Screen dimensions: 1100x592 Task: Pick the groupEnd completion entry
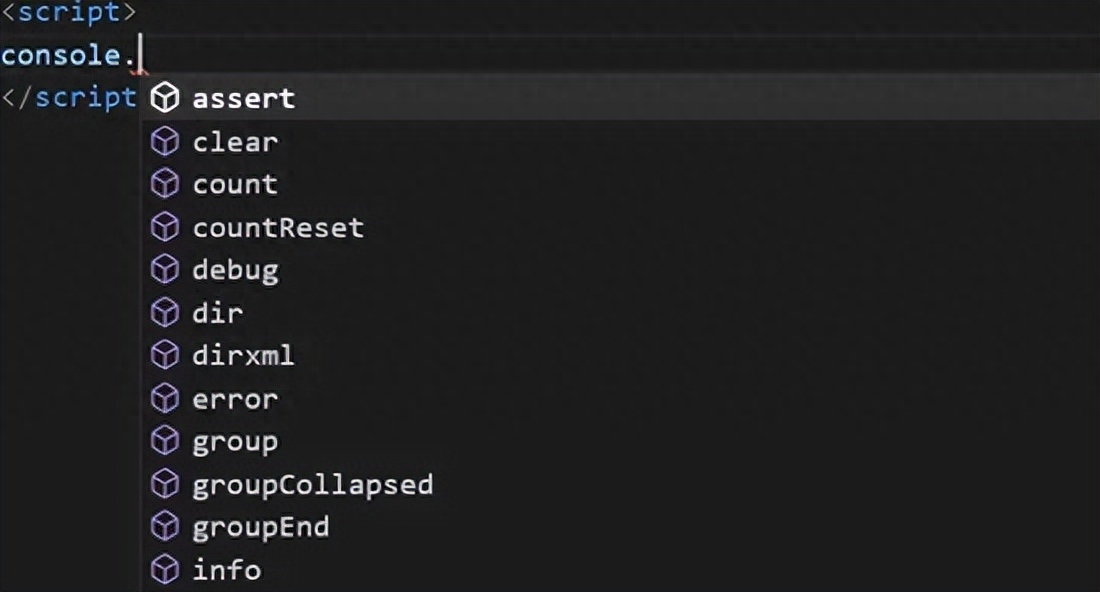[x=621, y=527]
